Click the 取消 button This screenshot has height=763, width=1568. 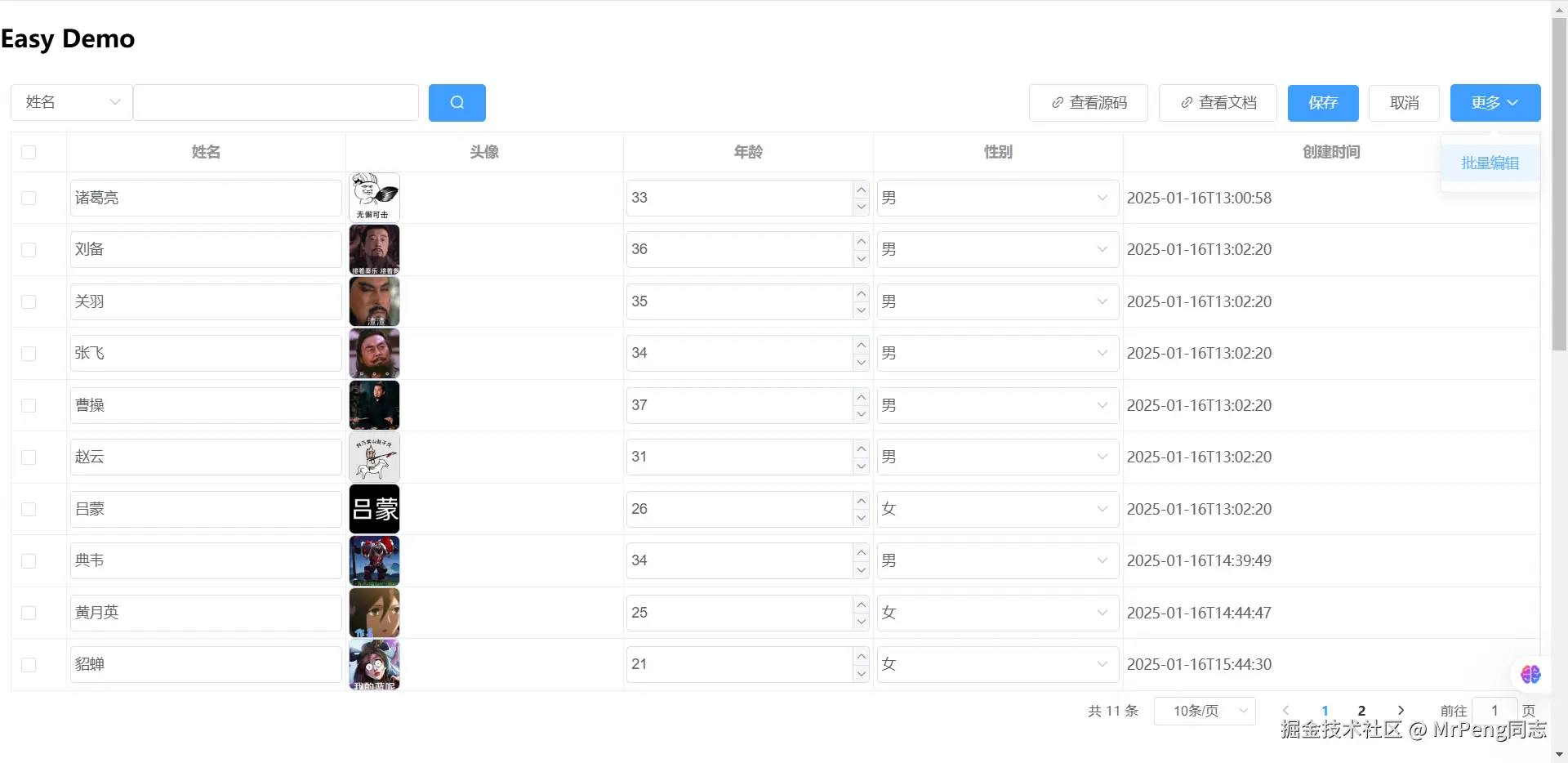[1404, 103]
